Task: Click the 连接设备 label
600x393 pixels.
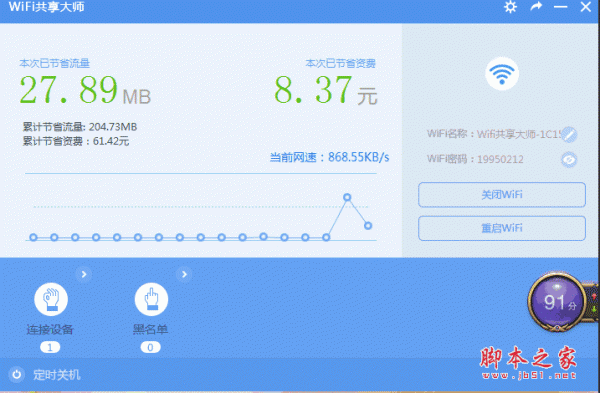Action: (50, 329)
